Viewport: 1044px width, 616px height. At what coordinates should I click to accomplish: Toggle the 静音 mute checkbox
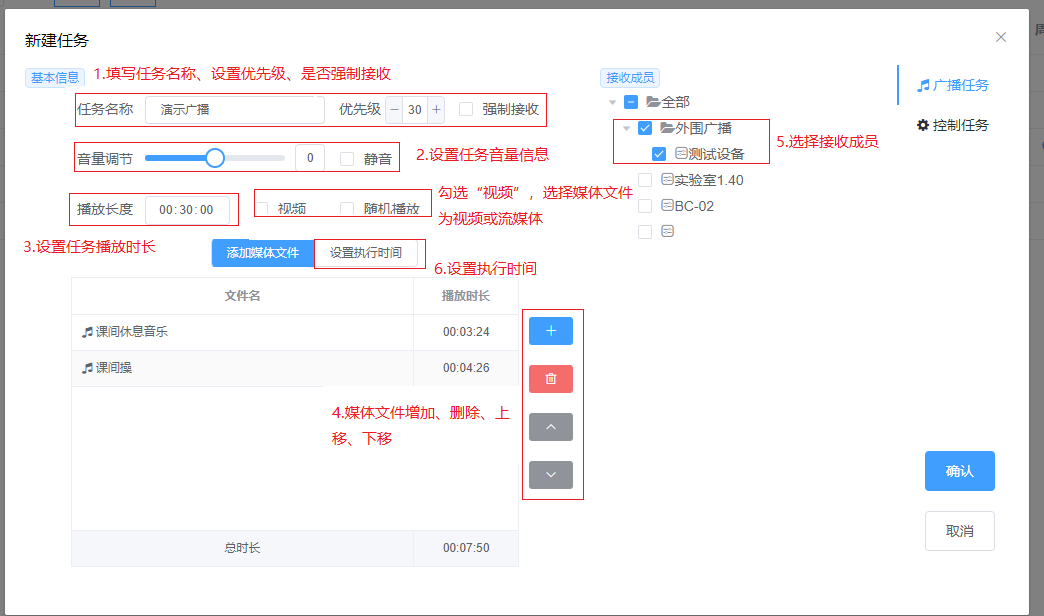pos(347,158)
